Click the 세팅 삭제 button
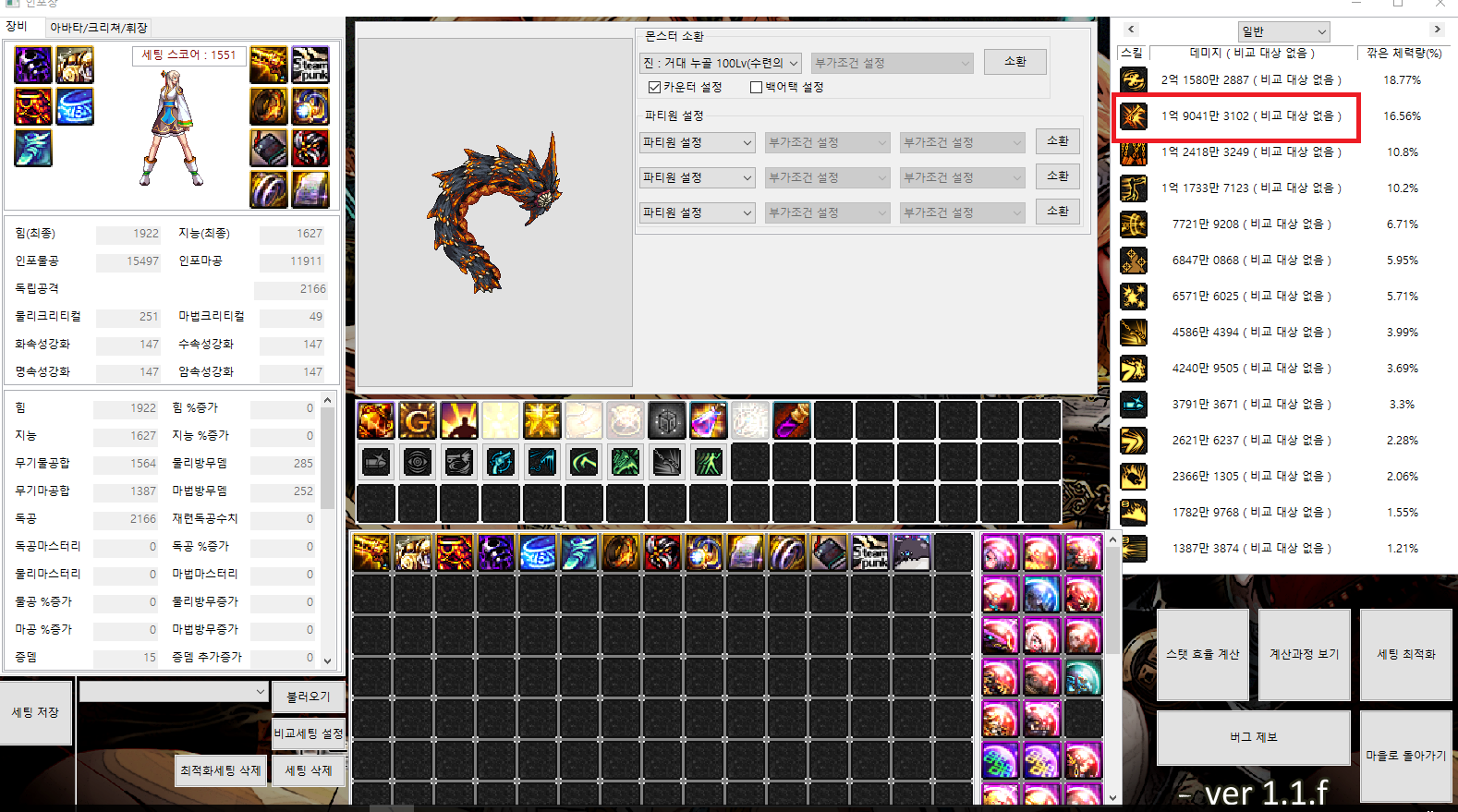Image resolution: width=1458 pixels, height=812 pixels. (309, 770)
